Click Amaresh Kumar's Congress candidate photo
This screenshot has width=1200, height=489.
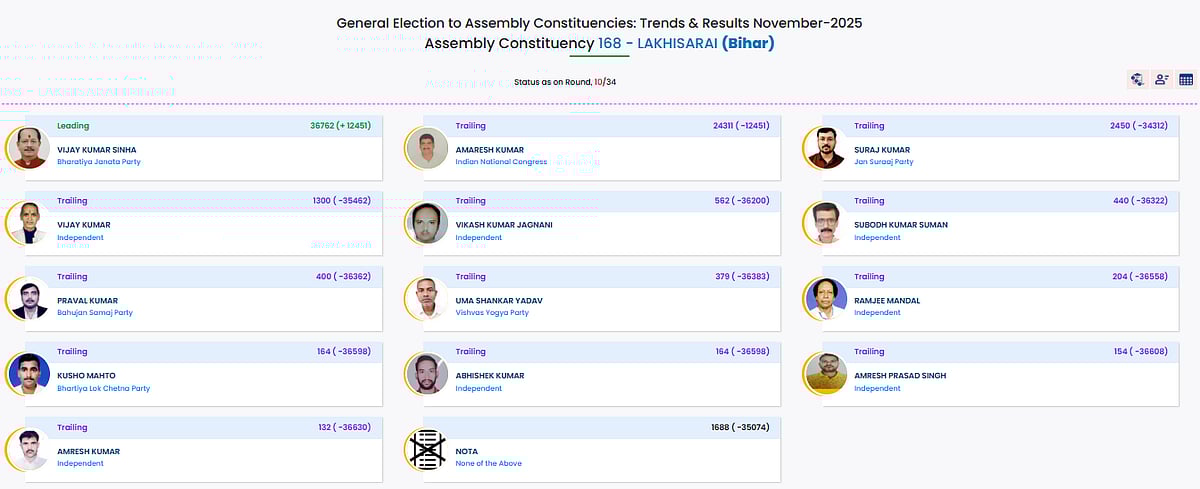pos(426,148)
